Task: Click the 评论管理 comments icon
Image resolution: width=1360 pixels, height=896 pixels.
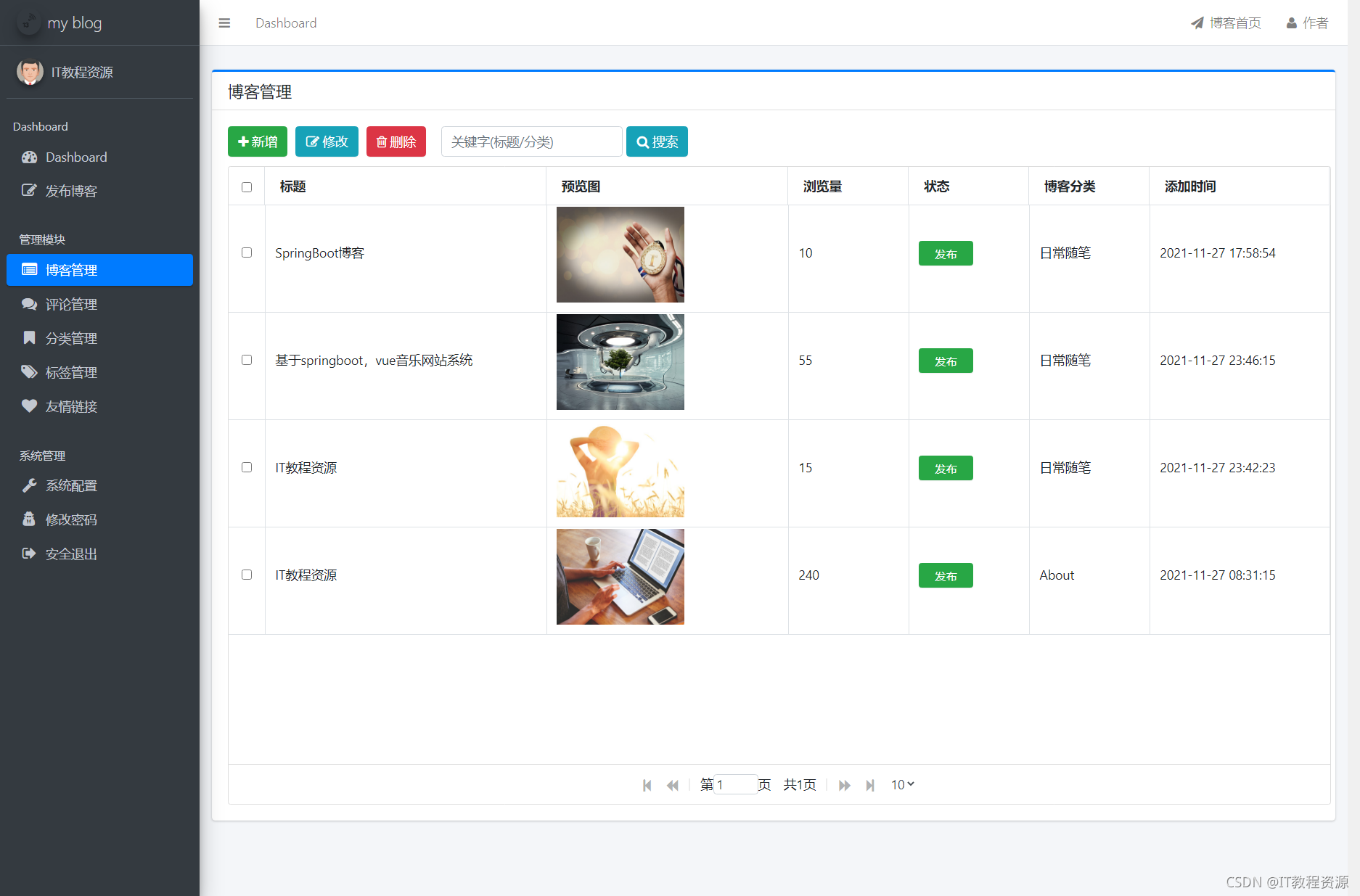Action: [29, 304]
